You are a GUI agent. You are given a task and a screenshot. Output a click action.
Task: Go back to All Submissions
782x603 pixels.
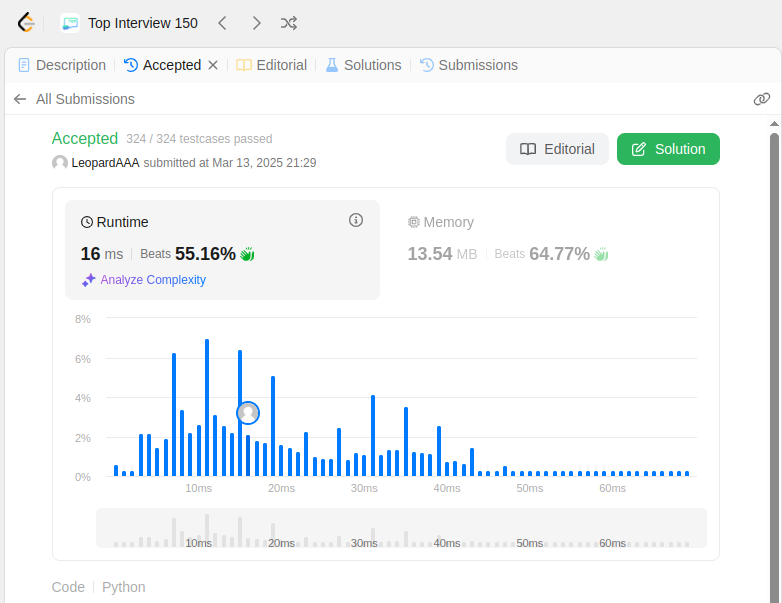74,99
